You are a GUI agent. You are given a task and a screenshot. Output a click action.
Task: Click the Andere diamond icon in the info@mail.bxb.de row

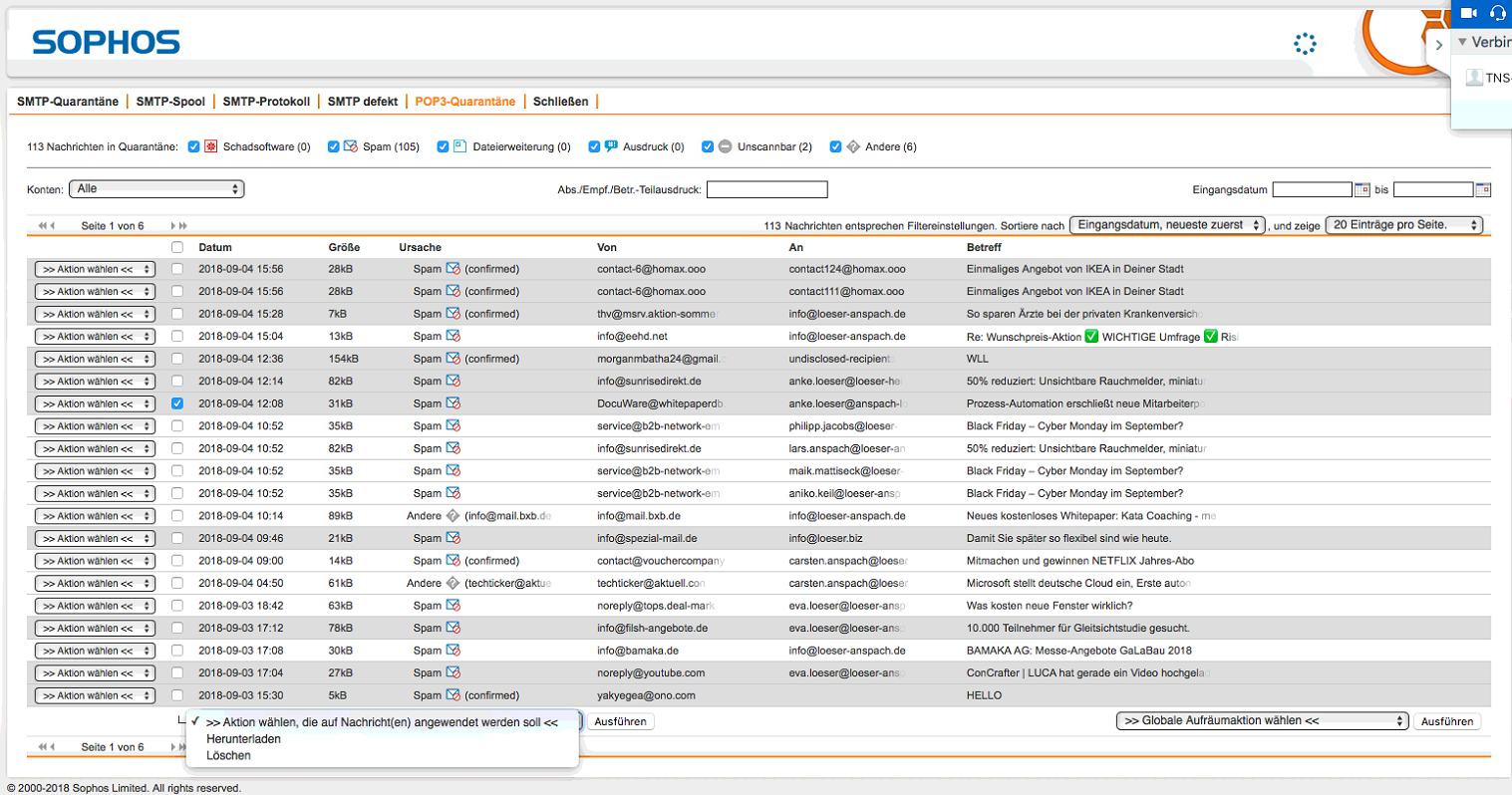tap(454, 516)
